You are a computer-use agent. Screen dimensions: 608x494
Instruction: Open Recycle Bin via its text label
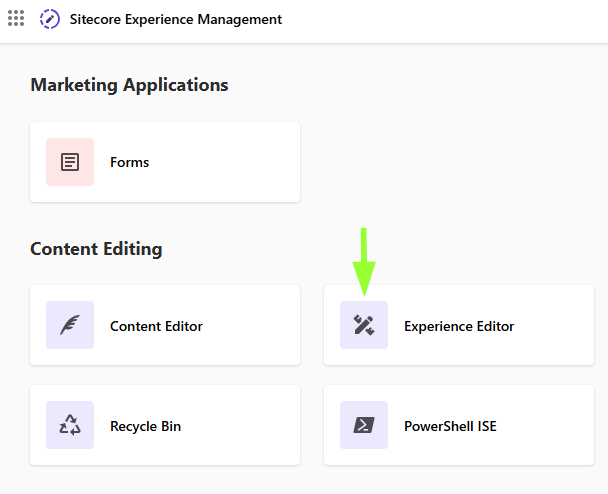coord(145,426)
